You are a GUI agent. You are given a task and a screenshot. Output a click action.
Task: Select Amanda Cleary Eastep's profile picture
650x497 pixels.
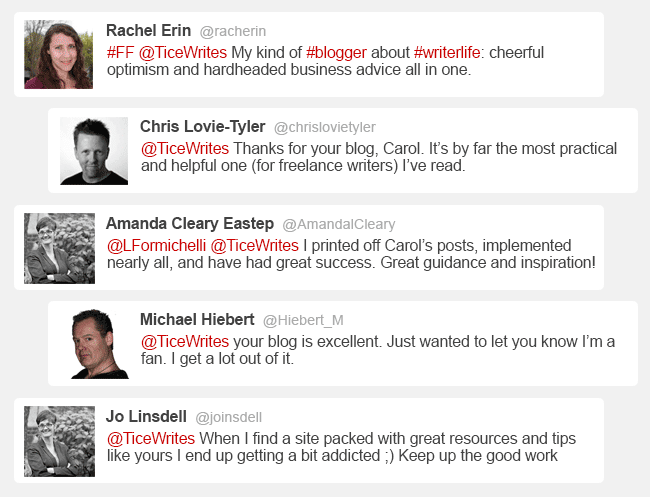[59, 248]
